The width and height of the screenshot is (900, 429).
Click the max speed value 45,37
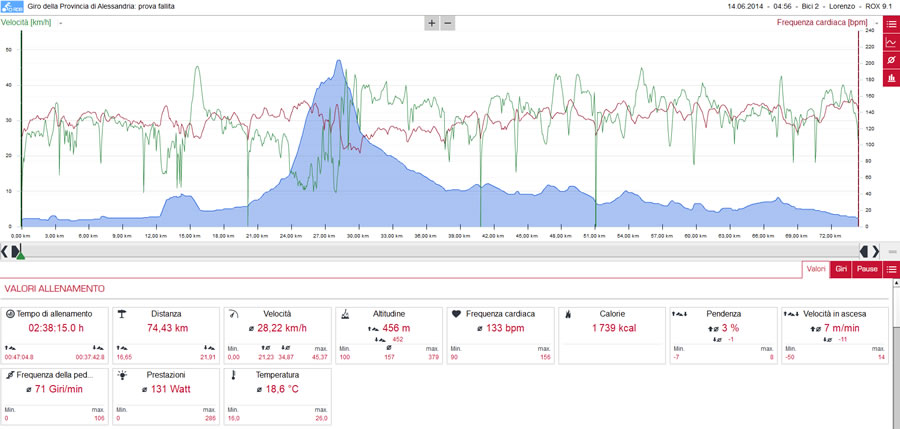tap(321, 358)
